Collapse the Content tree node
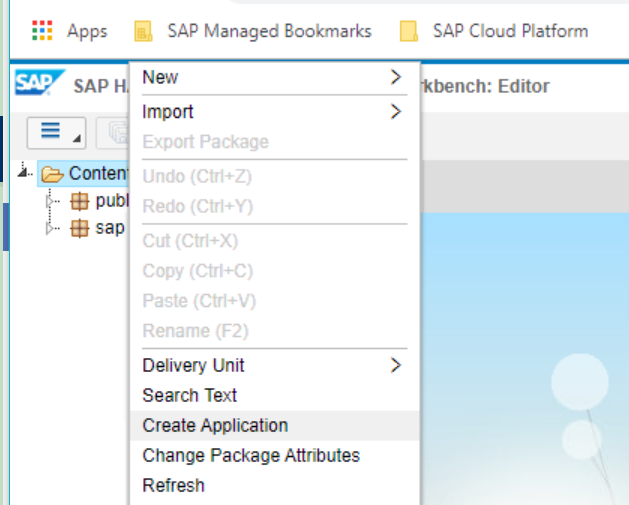The image size is (629, 505). pos(24,173)
